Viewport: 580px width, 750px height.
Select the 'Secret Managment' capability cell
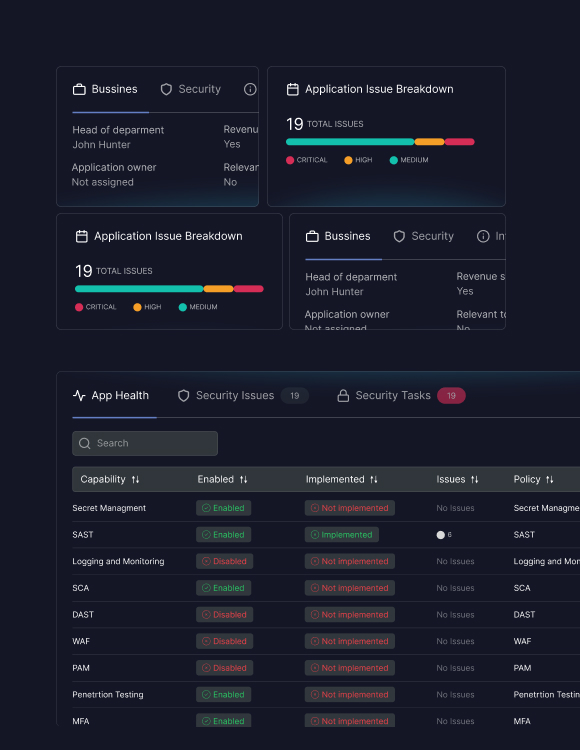pyautogui.click(x=109, y=508)
